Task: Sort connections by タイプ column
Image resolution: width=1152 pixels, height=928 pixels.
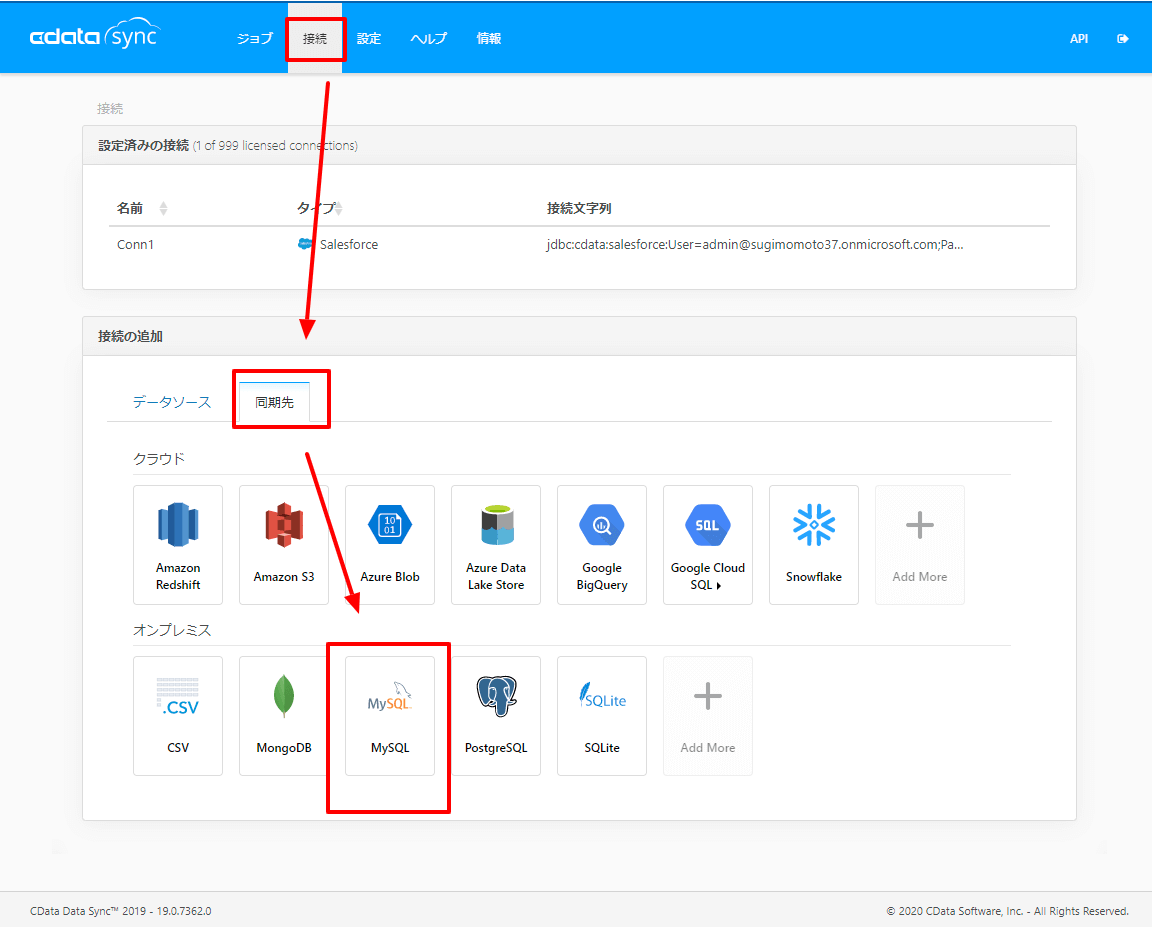Action: coord(320,209)
